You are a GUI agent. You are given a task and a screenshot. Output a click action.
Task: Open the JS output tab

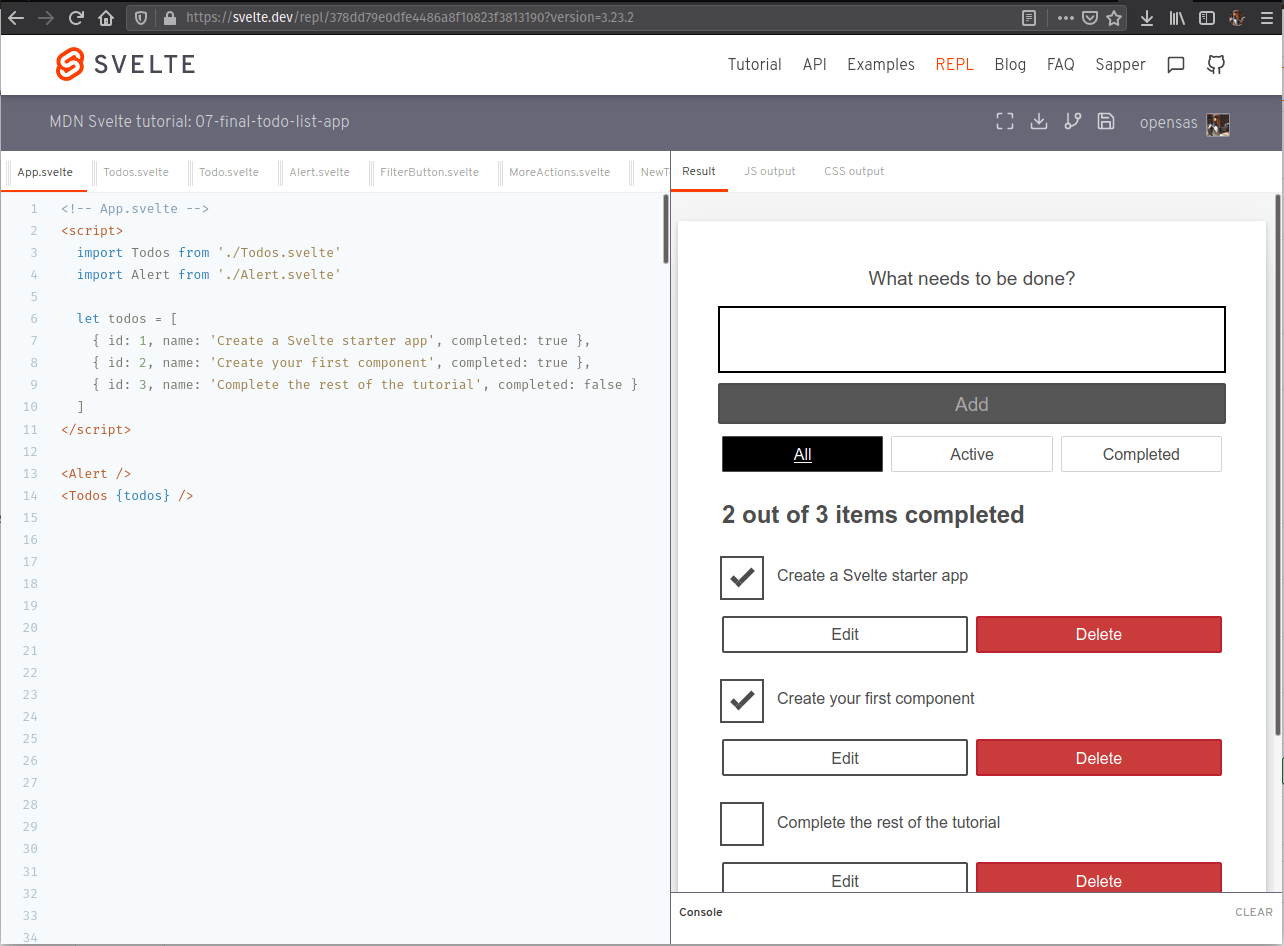pos(769,171)
